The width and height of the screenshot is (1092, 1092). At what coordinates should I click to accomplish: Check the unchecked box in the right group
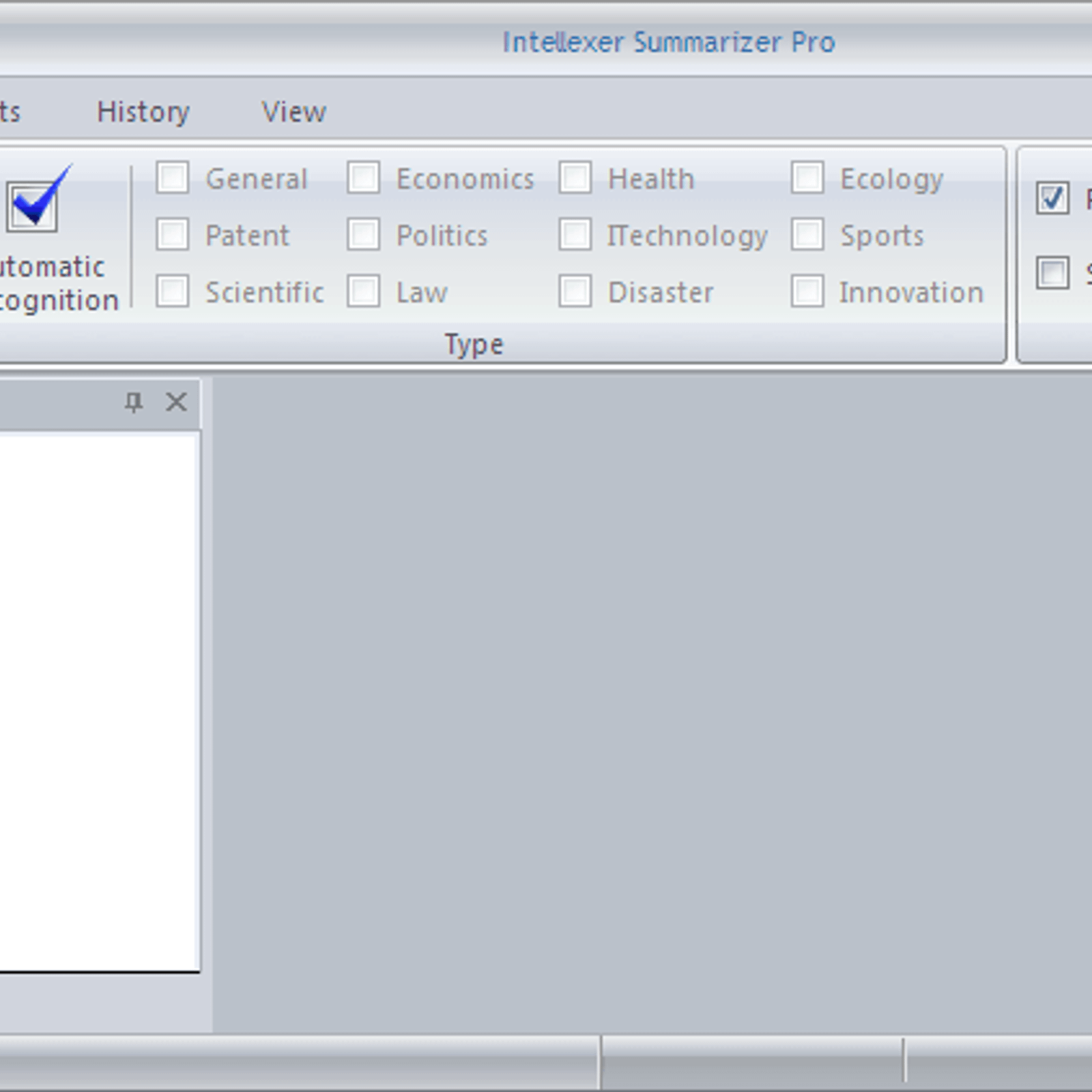coord(1052,273)
